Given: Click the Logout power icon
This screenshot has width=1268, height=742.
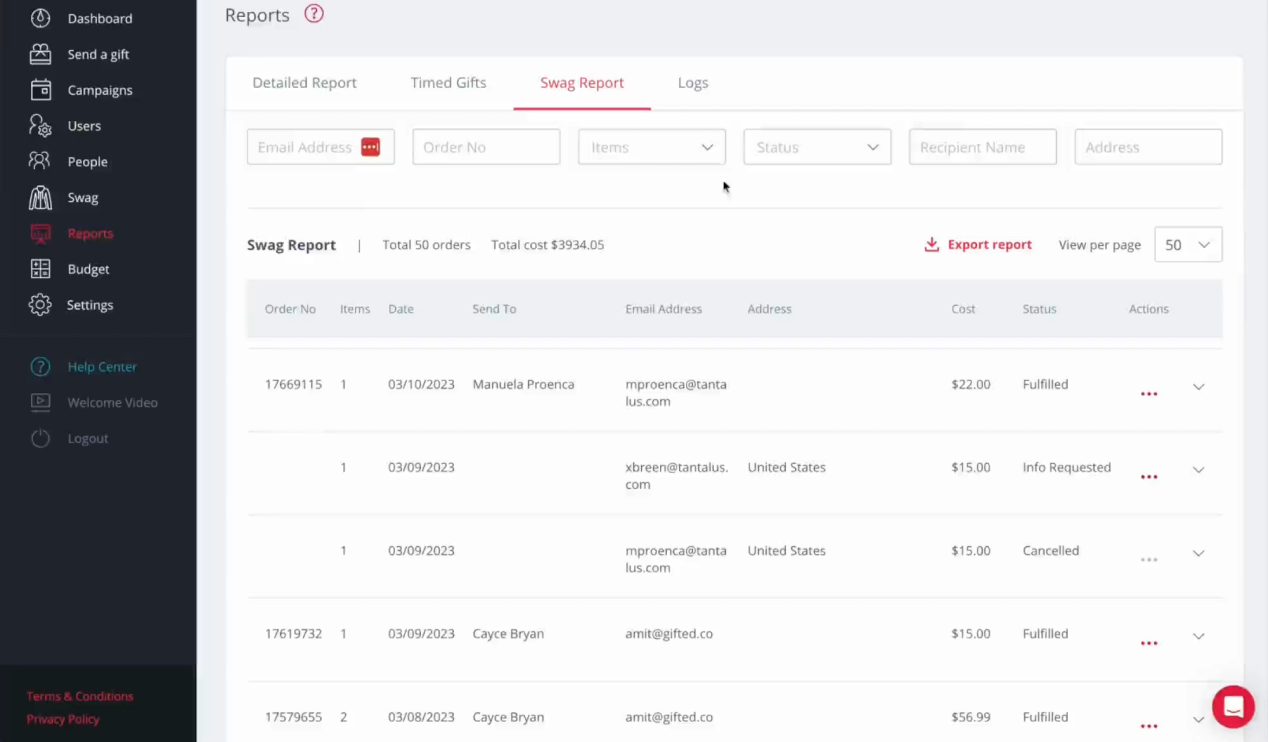Looking at the screenshot, I should [40, 438].
